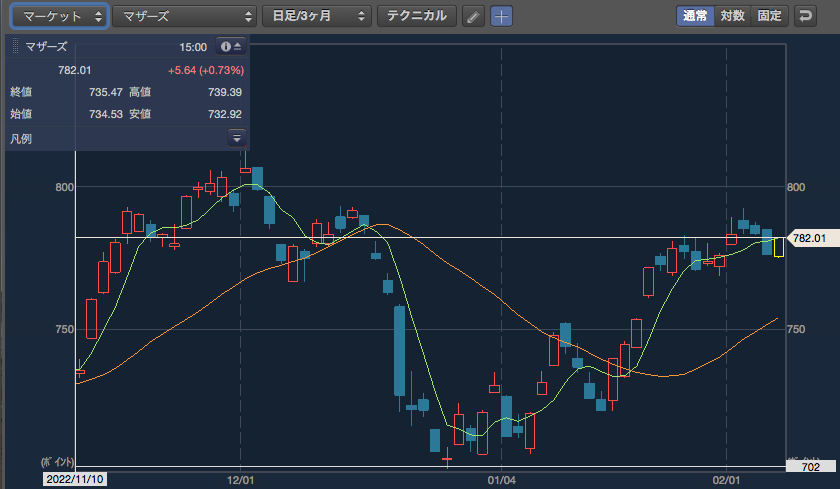Open the マザーズ index dropdown
Screen dimensions: 840x489
coord(184,16)
